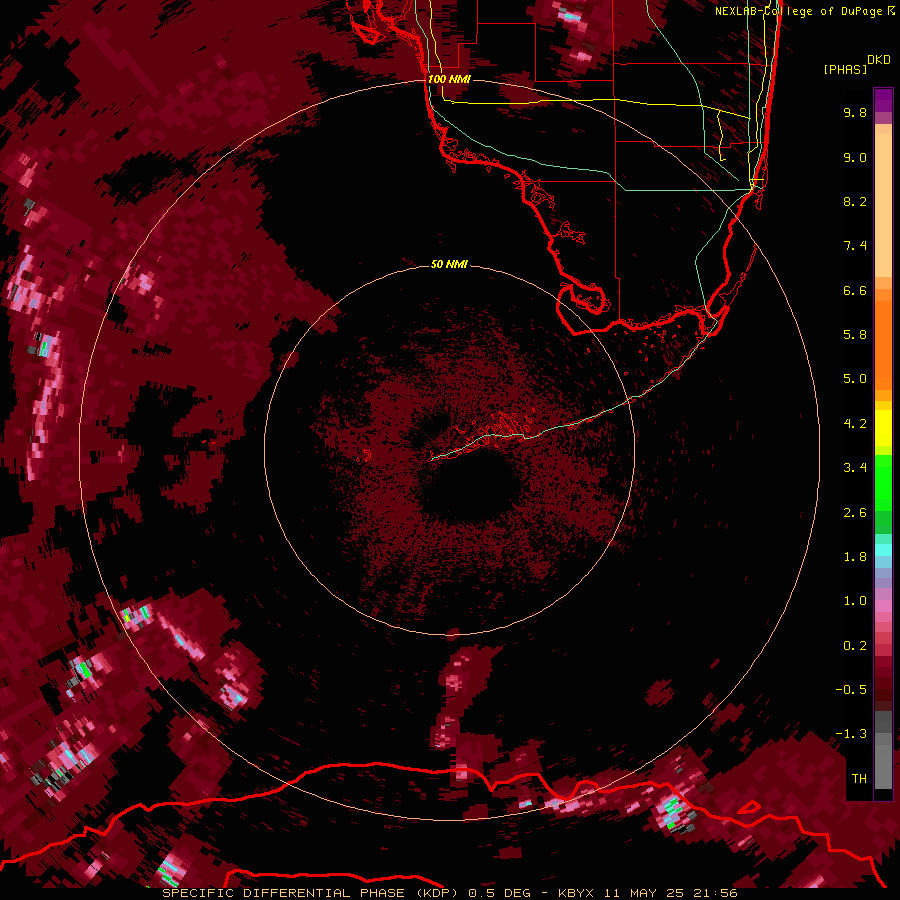This screenshot has height=900, width=900.
Task: Click the light peach color bar band
Action: tap(883, 207)
